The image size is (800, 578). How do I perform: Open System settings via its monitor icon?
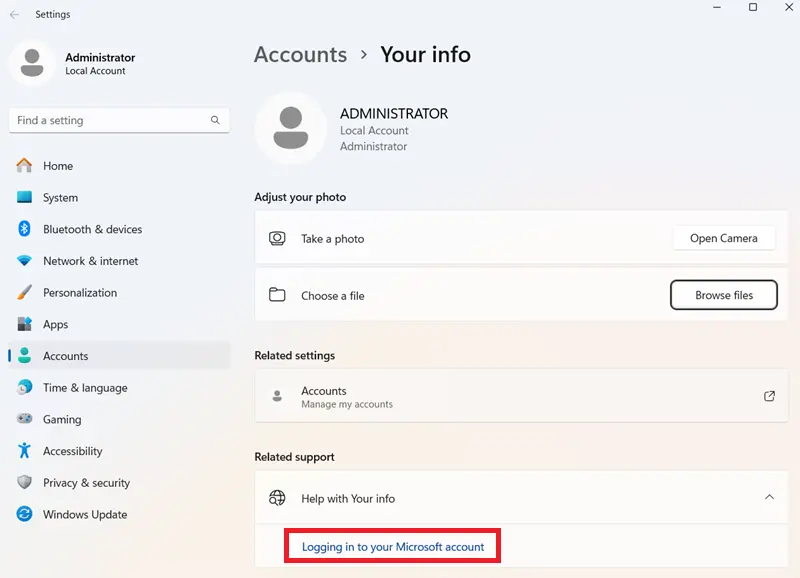coord(24,198)
